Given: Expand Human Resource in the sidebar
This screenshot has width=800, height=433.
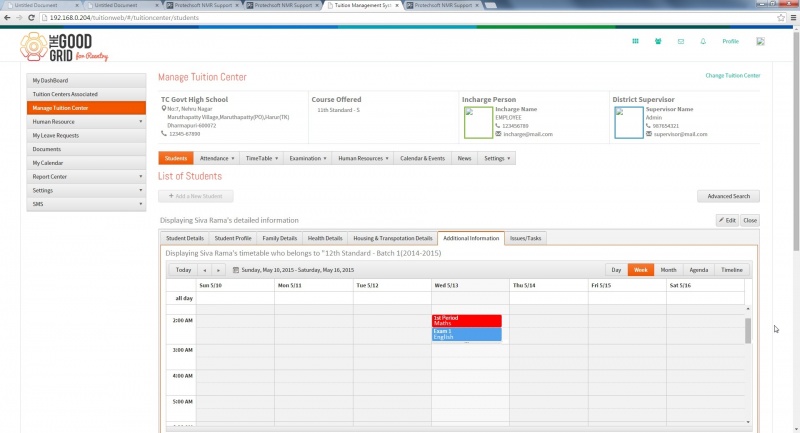Looking at the screenshot, I should click(x=86, y=121).
